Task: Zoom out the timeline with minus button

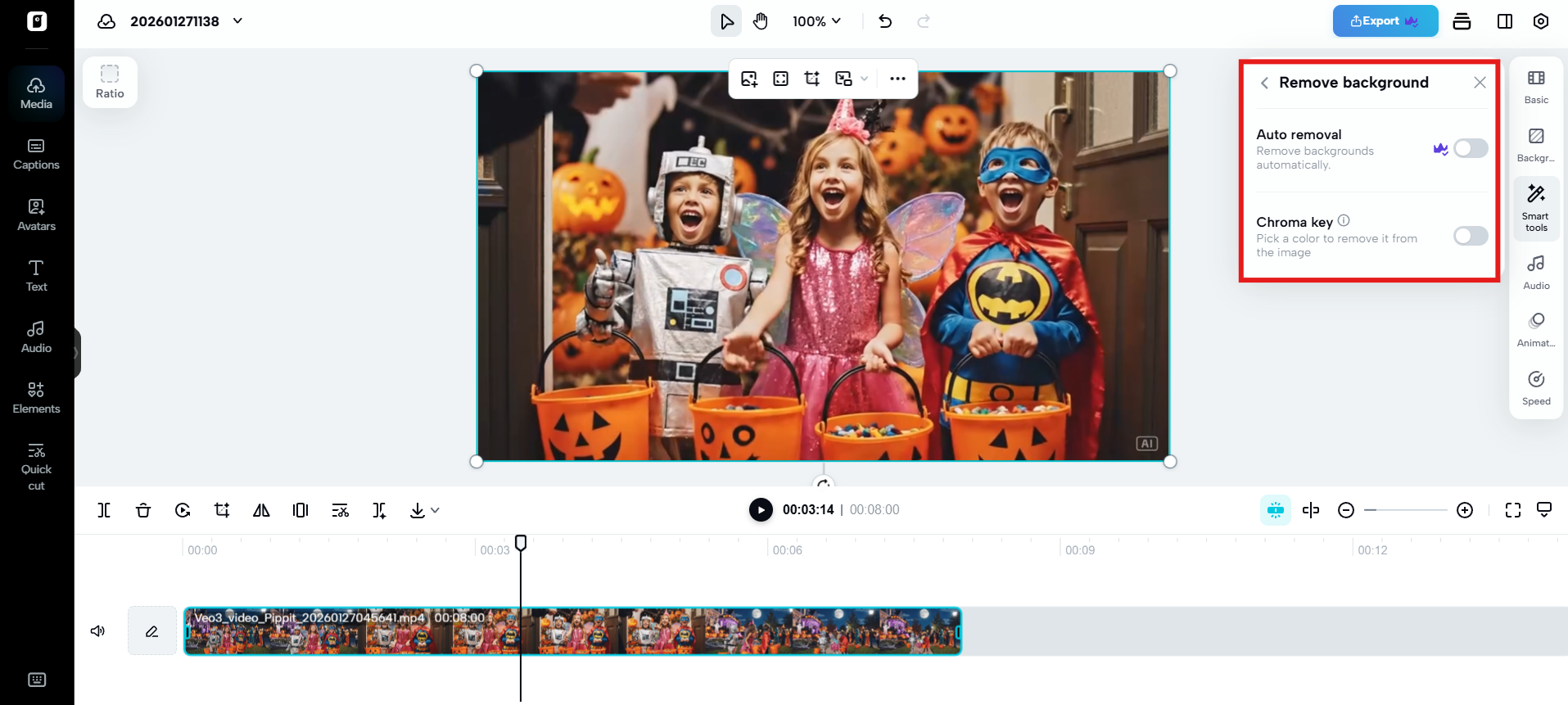Action: [1346, 510]
